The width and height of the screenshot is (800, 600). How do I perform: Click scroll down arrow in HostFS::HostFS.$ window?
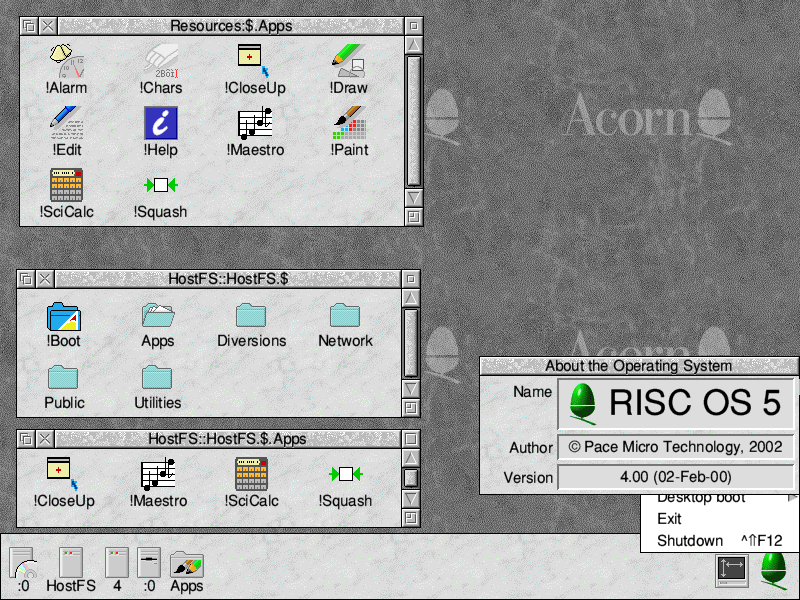411,389
